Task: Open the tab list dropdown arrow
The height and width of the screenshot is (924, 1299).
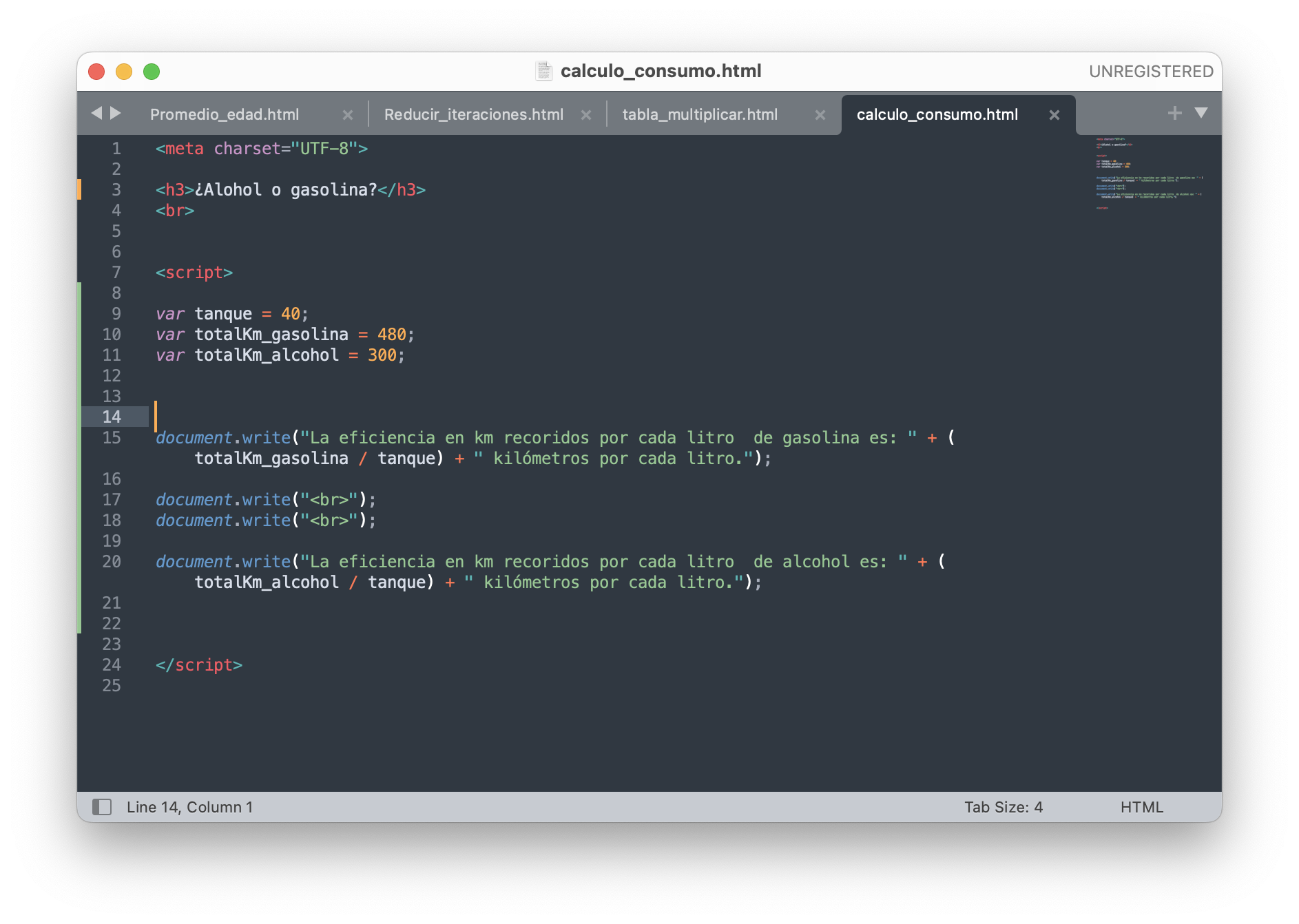Action: tap(1201, 113)
